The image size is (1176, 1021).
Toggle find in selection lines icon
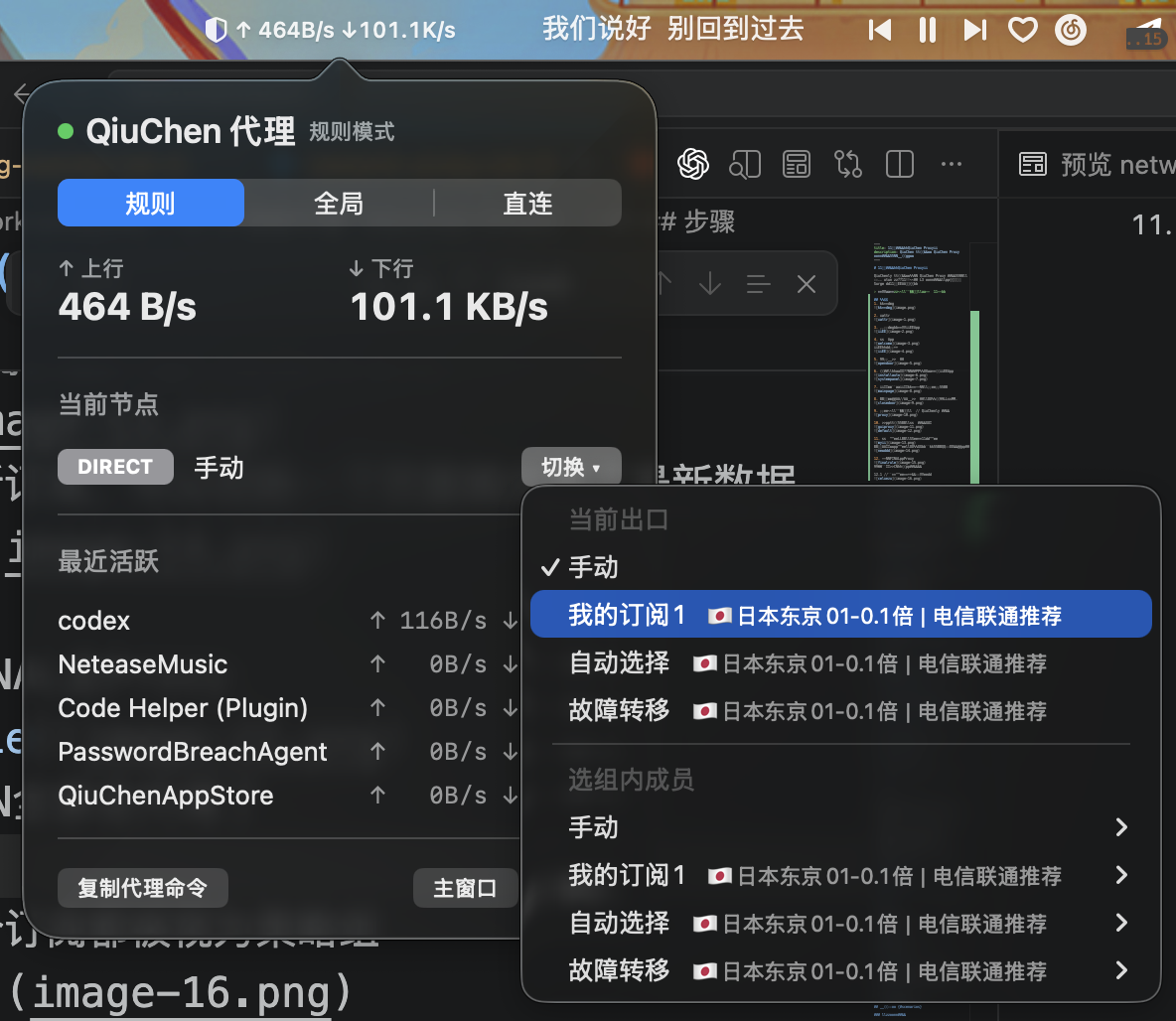tap(758, 284)
